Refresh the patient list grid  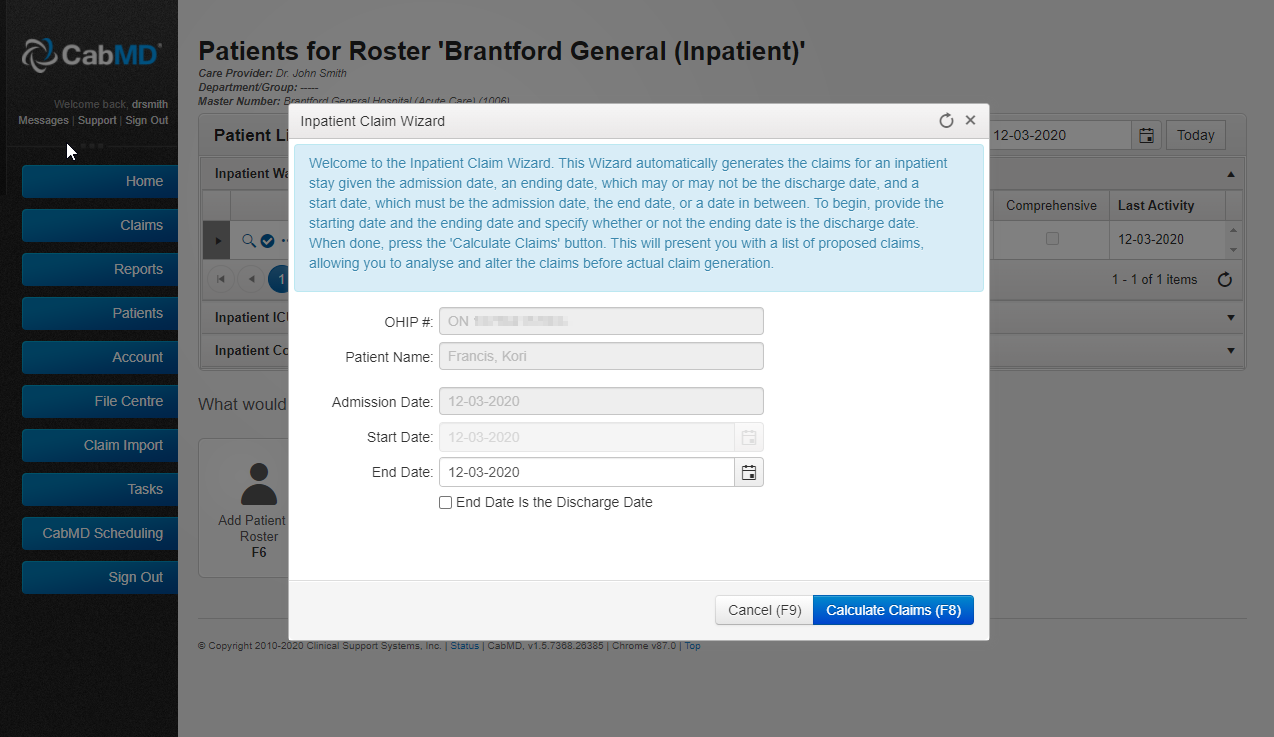(1224, 280)
